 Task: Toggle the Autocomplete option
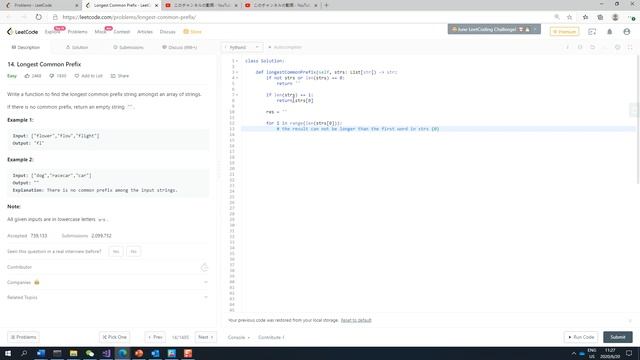284,47
